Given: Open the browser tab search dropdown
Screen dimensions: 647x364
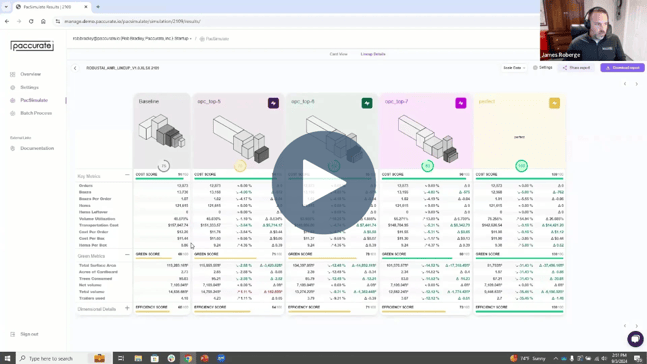Looking at the screenshot, I should coord(6,7).
